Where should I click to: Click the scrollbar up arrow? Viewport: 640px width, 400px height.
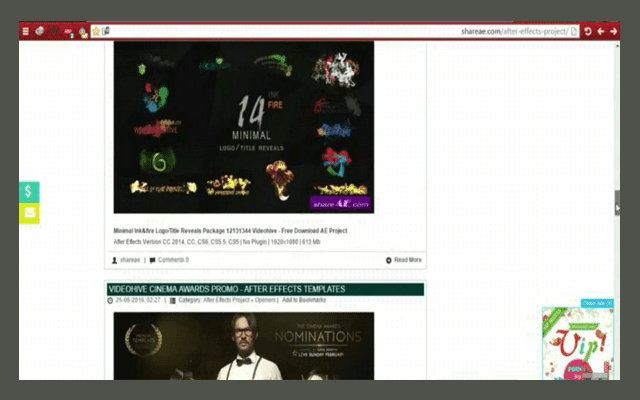[x=617, y=45]
